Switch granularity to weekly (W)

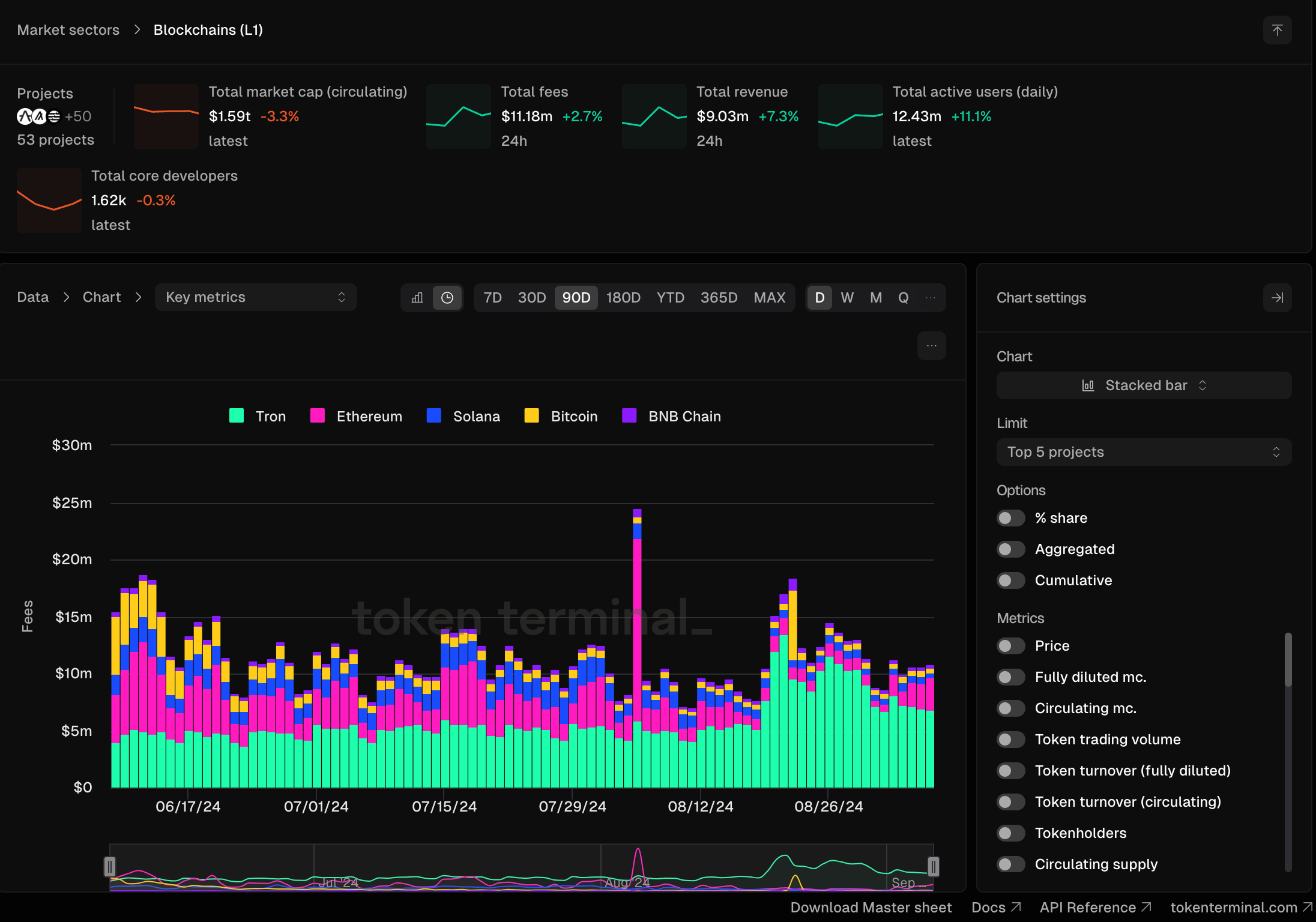pos(847,298)
